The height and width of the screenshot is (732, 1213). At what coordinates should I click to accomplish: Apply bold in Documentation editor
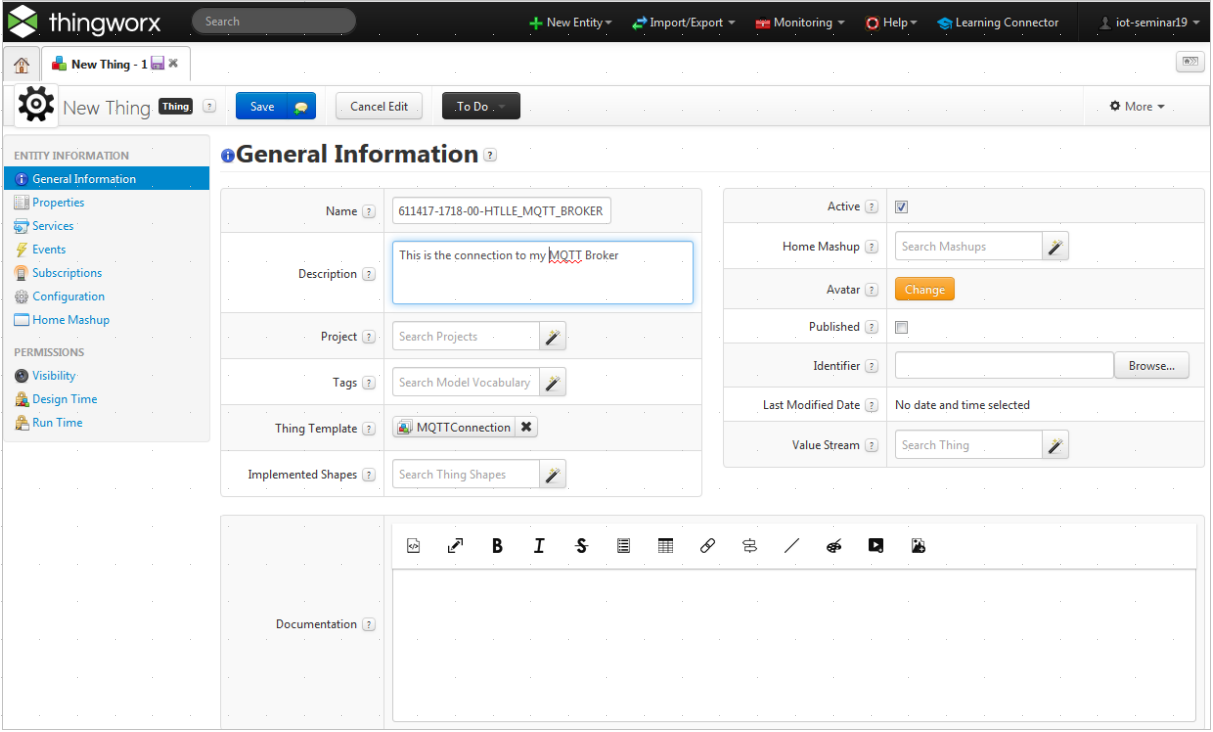[x=497, y=546]
